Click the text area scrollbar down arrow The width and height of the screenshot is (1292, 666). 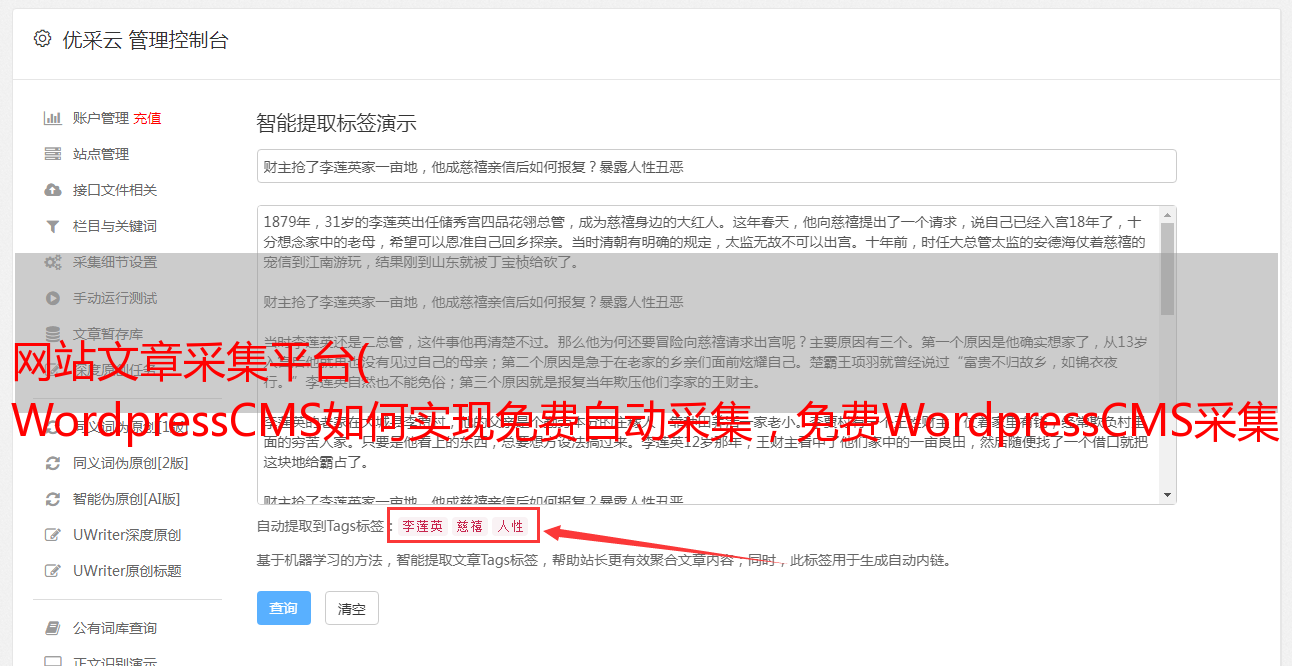click(x=1168, y=495)
